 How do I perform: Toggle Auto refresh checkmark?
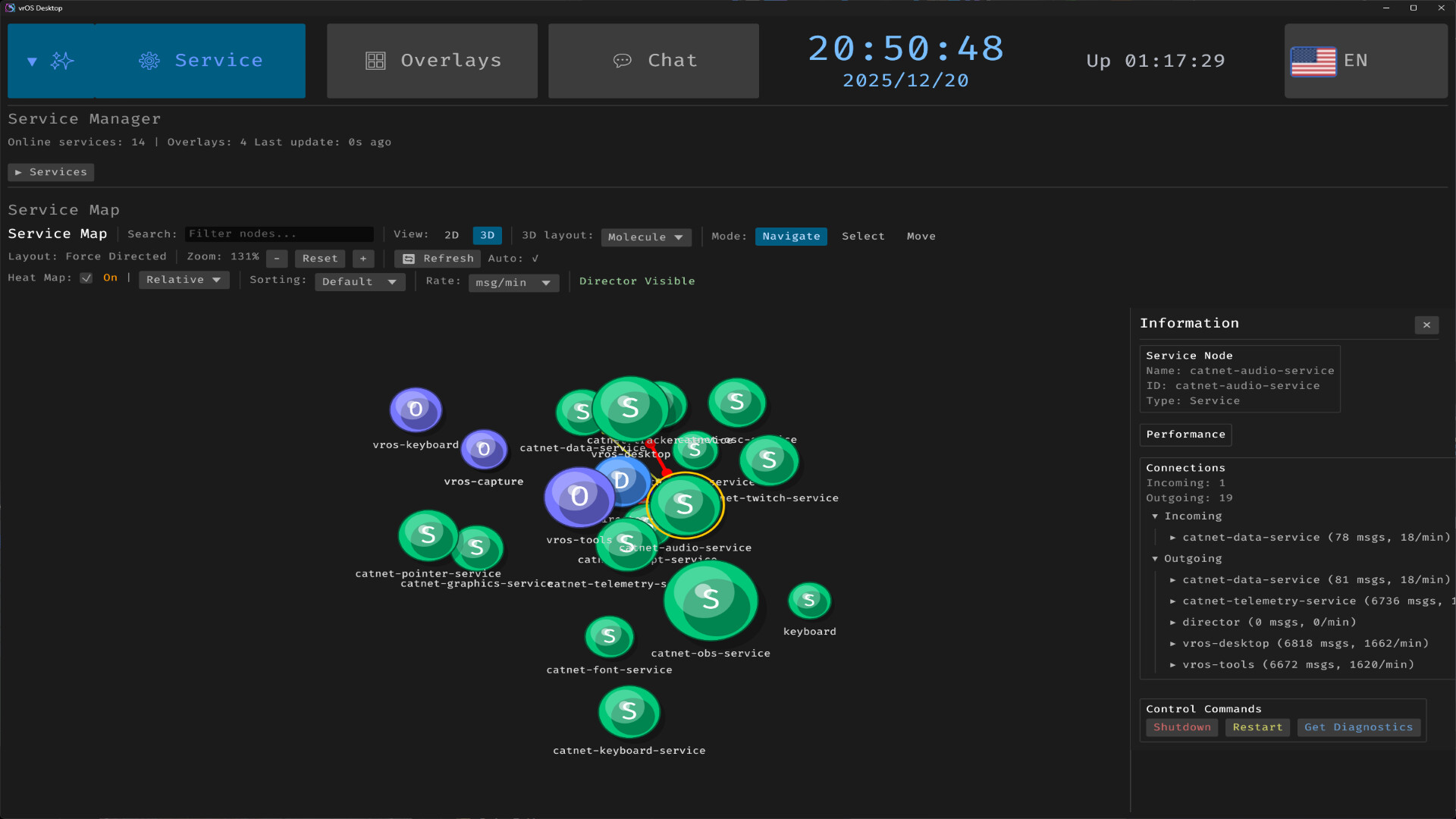pos(535,259)
